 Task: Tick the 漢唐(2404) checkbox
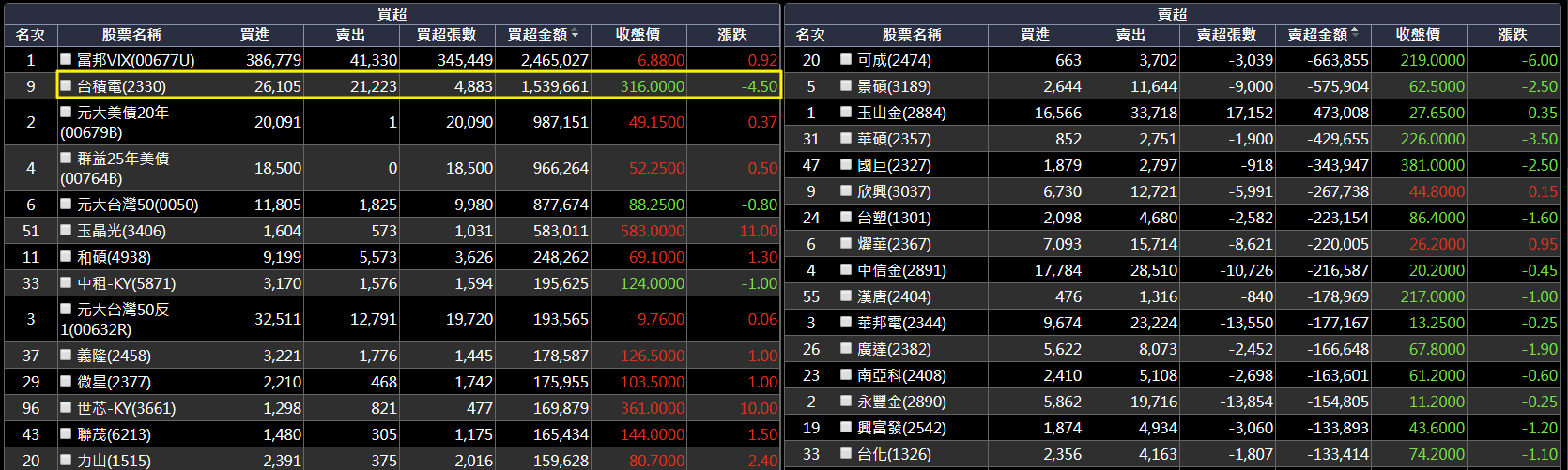[x=846, y=296]
